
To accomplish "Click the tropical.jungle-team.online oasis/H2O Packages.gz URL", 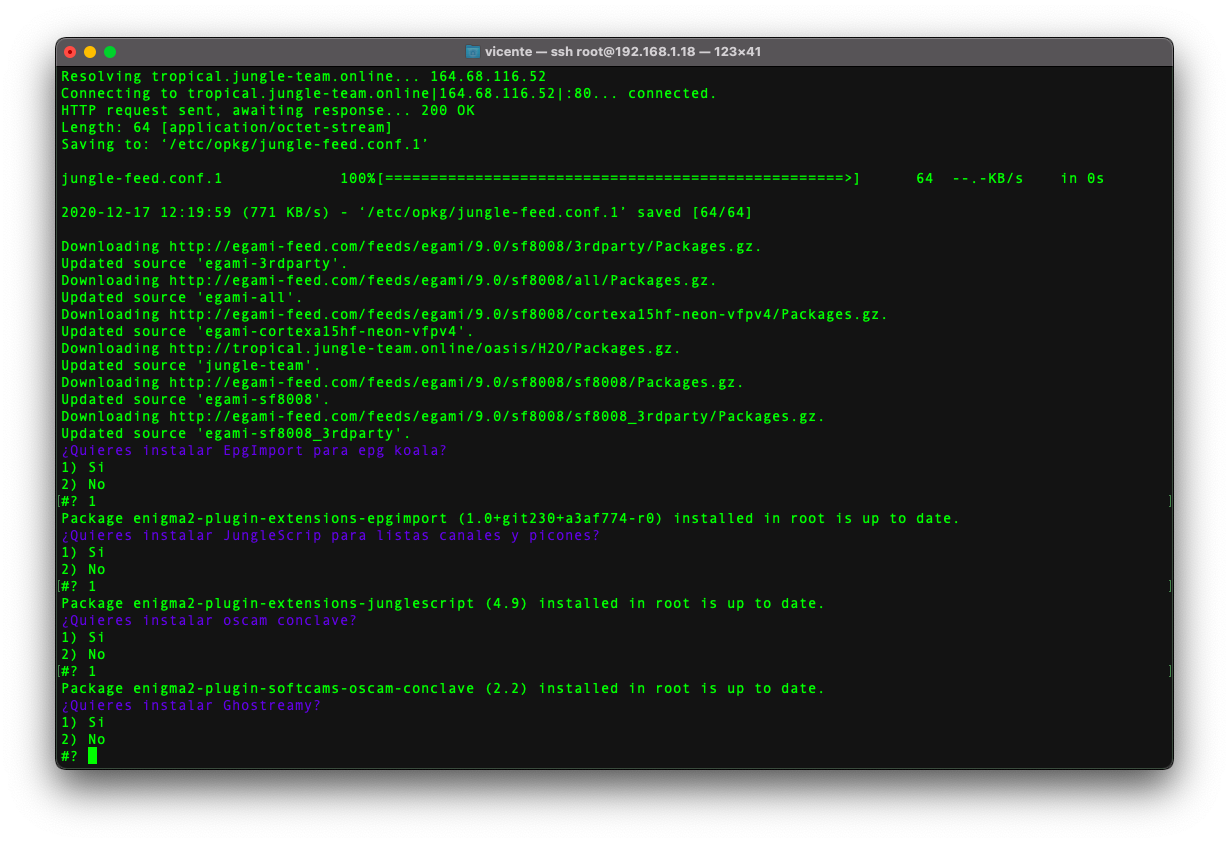I will [x=424, y=349].
